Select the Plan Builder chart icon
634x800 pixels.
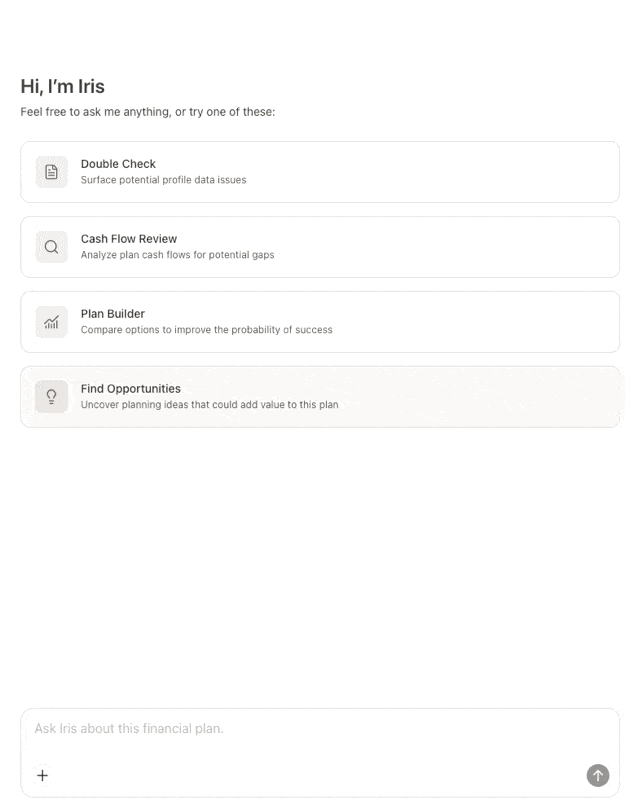52,322
